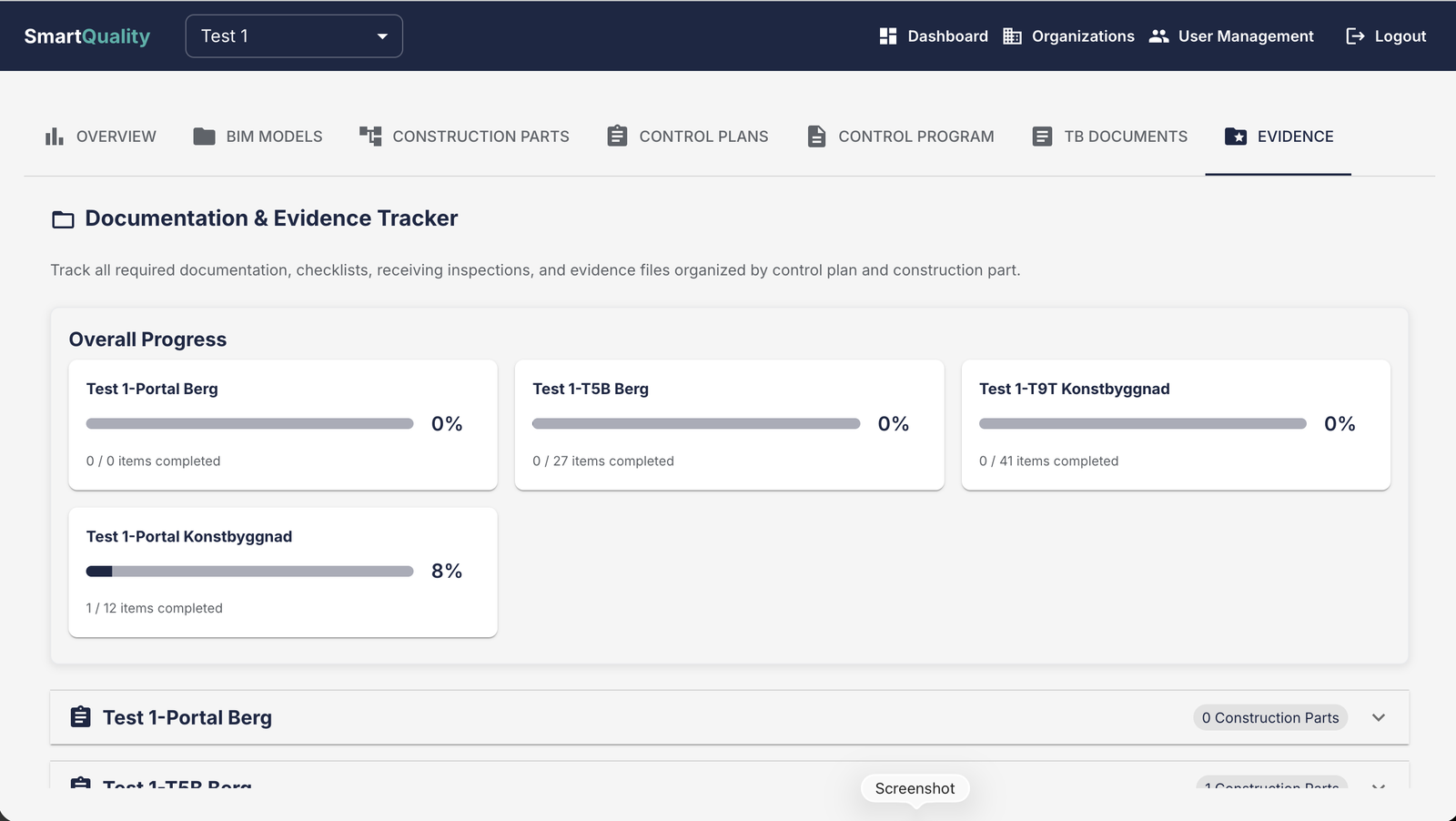Open the TB Documents tab
The width and height of the screenshot is (1456, 821).
pyautogui.click(x=1109, y=137)
